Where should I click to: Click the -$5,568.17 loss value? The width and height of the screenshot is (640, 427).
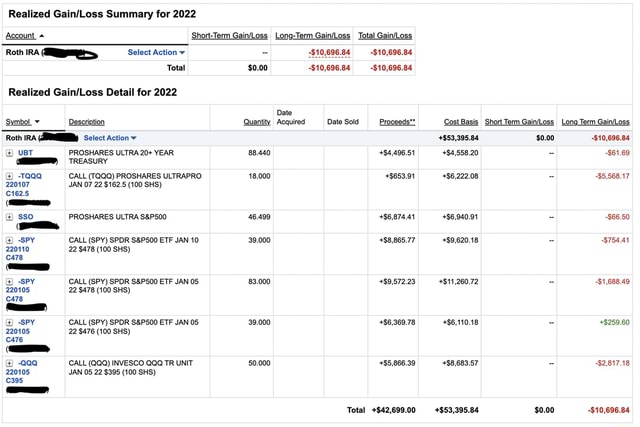(x=612, y=176)
